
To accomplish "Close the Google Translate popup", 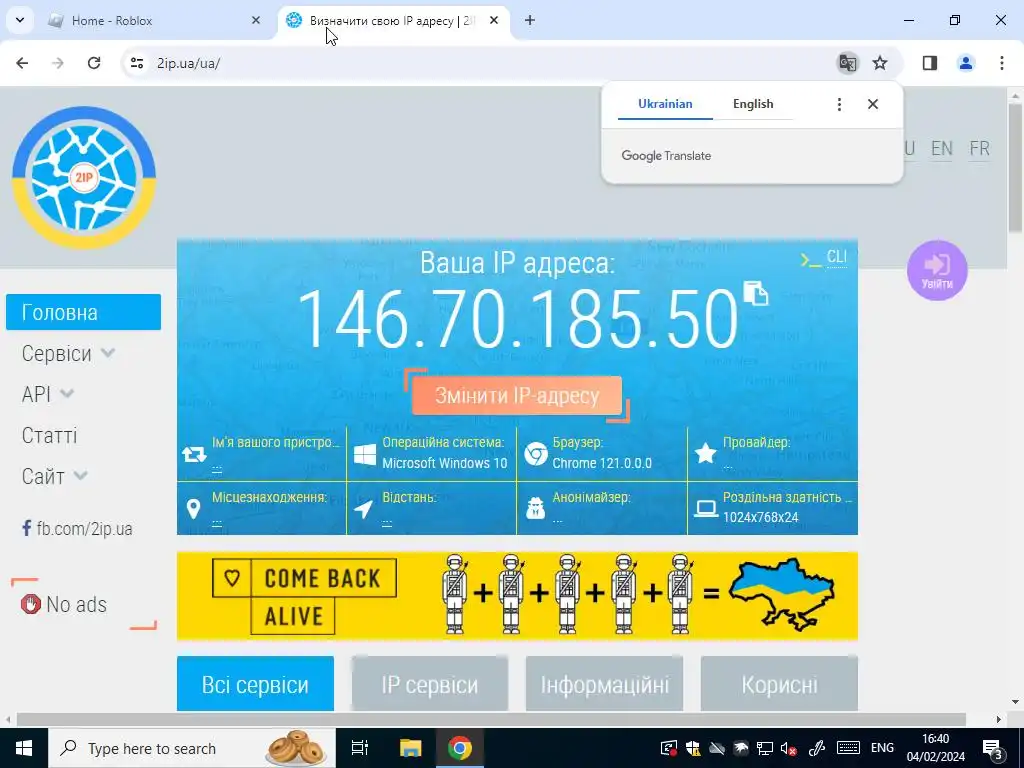I will click(872, 104).
